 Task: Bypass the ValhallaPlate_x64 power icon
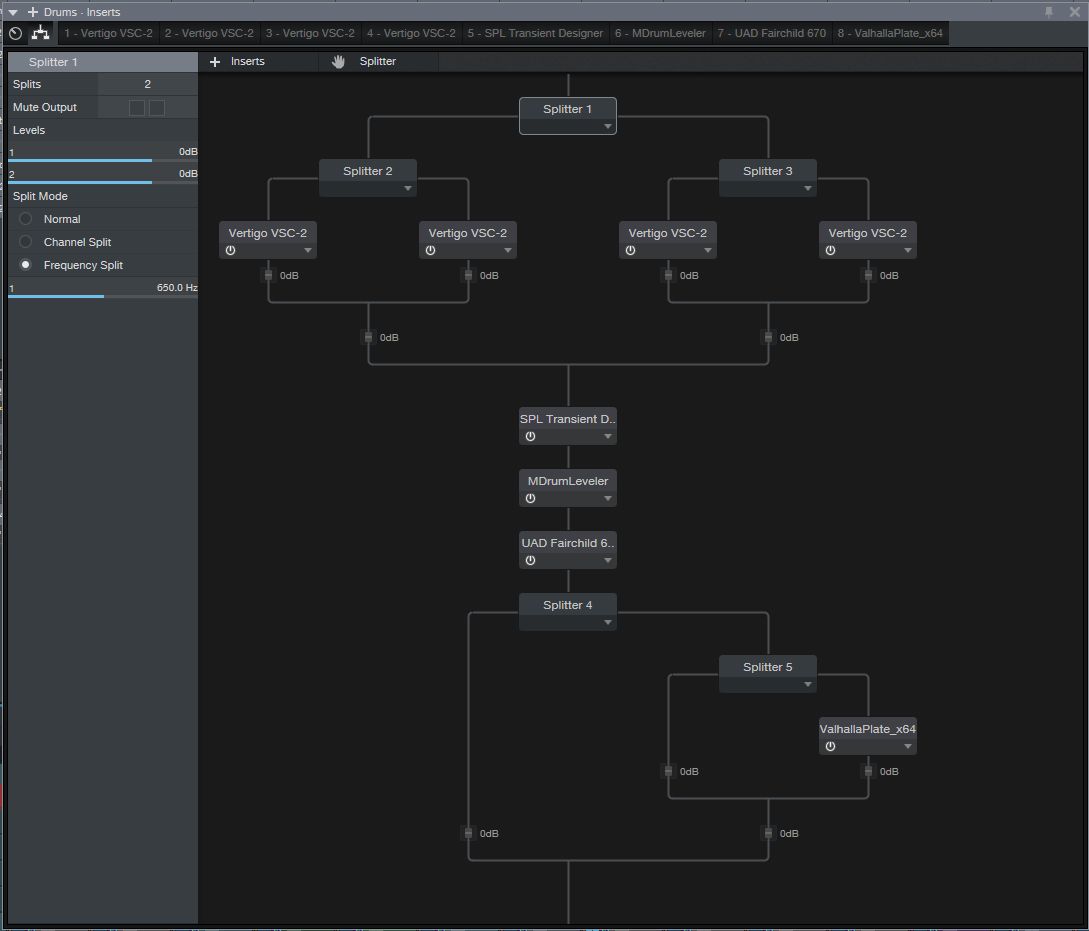tap(831, 746)
